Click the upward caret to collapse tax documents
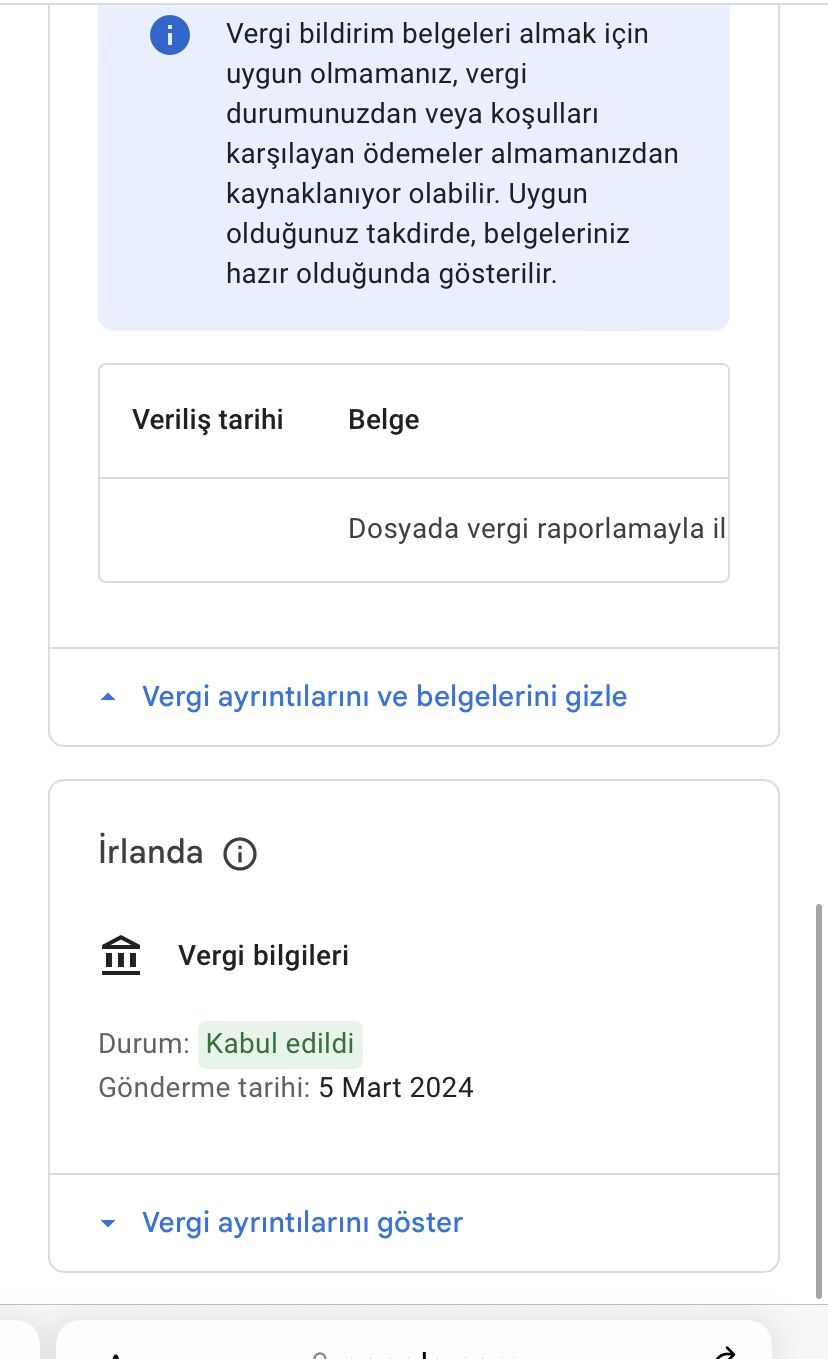 coord(109,697)
